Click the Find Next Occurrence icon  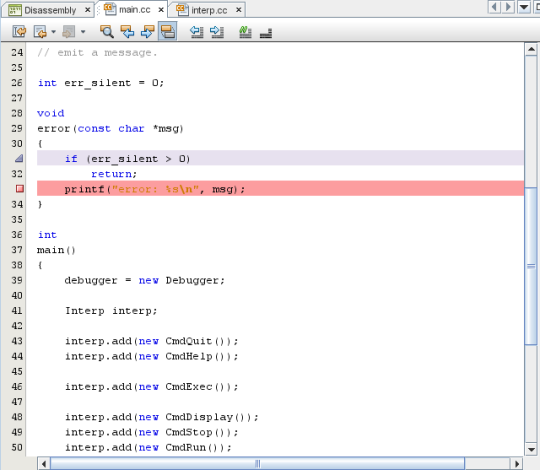147,32
